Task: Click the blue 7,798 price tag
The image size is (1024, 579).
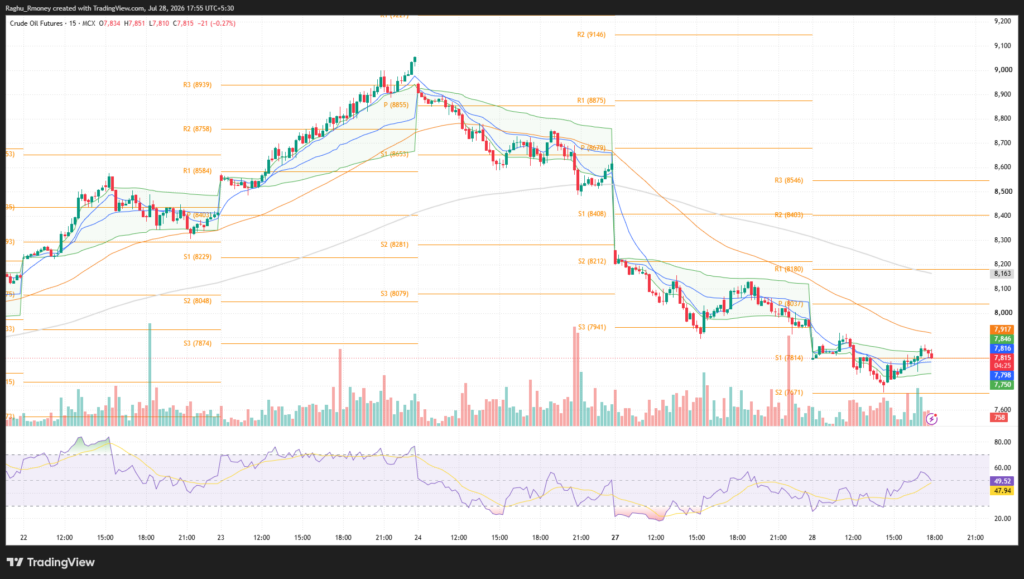Action: (1002, 375)
